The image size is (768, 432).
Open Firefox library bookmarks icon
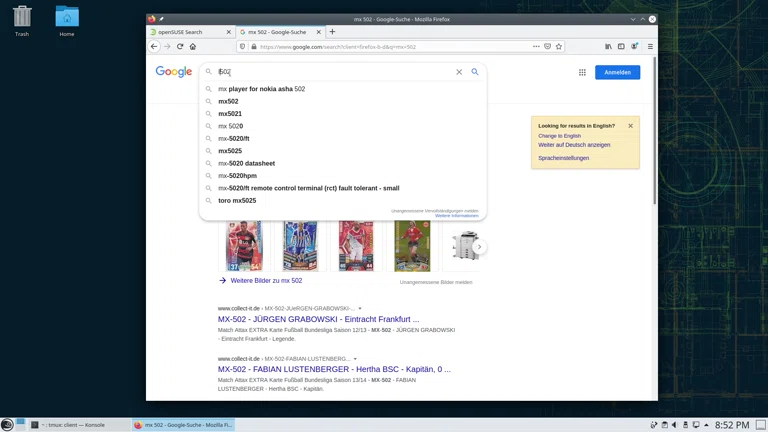tap(608, 46)
